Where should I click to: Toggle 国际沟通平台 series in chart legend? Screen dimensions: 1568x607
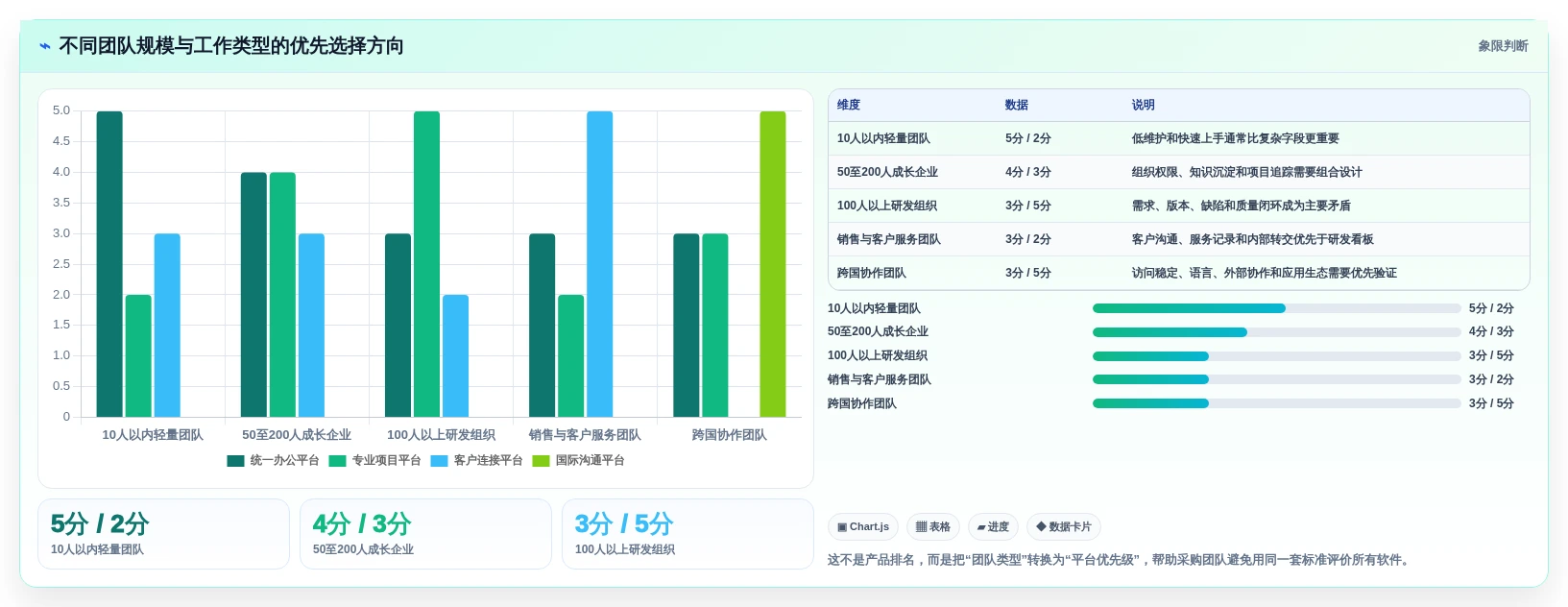coord(578,461)
